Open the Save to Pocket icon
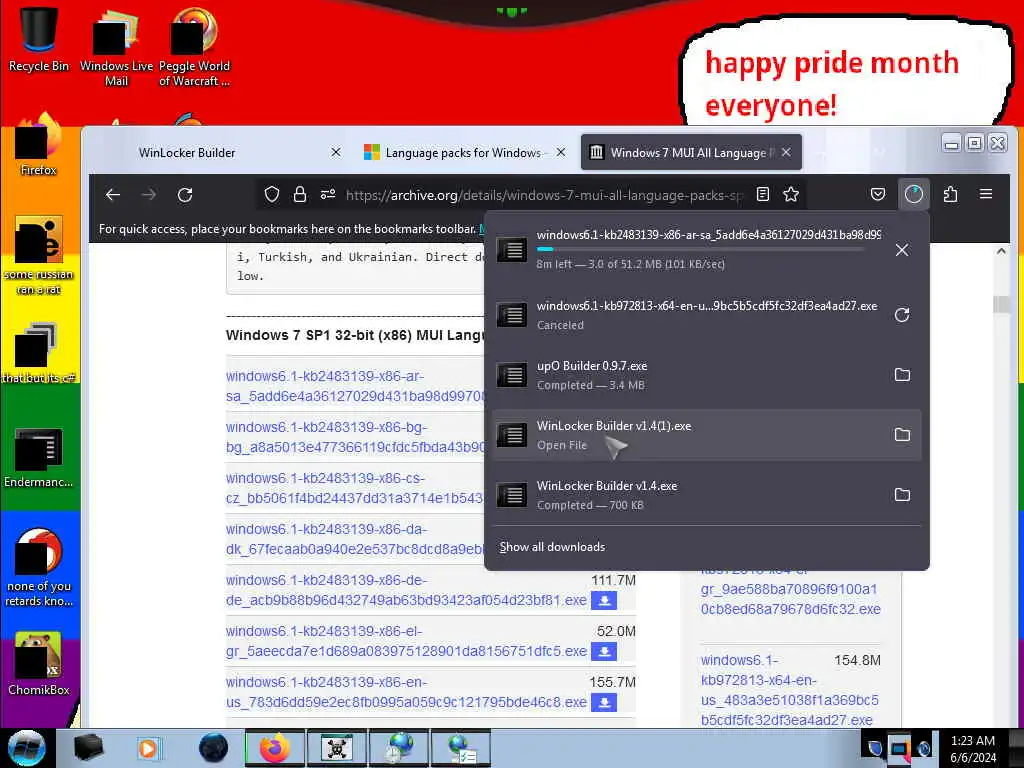 pyautogui.click(x=878, y=195)
